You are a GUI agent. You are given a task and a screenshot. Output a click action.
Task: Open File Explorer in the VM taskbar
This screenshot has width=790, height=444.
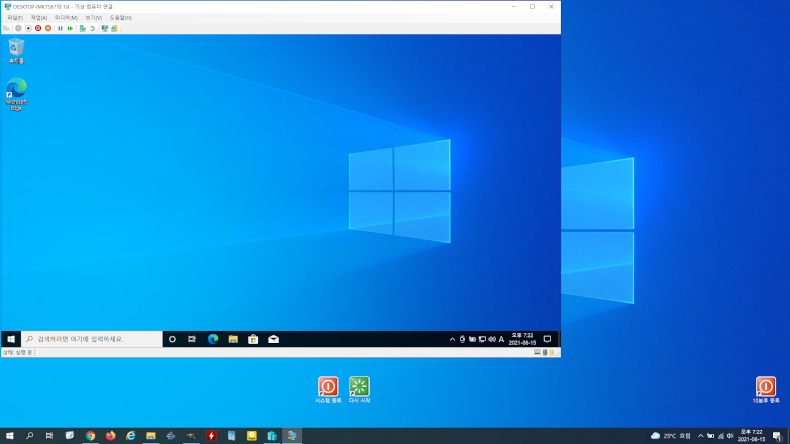(x=233, y=339)
